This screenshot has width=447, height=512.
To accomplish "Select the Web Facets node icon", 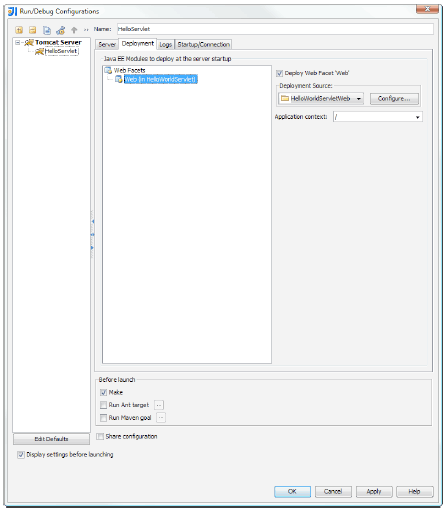I will tap(108, 70).
